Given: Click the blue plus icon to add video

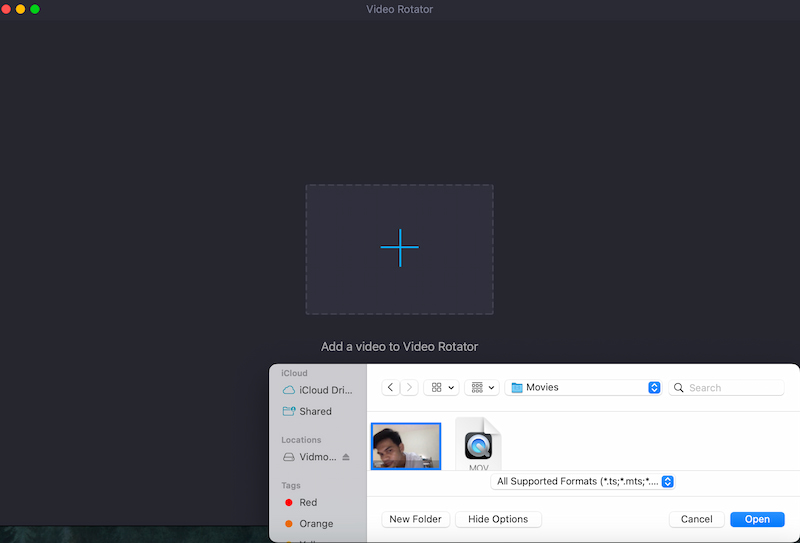Looking at the screenshot, I should click(x=399, y=248).
